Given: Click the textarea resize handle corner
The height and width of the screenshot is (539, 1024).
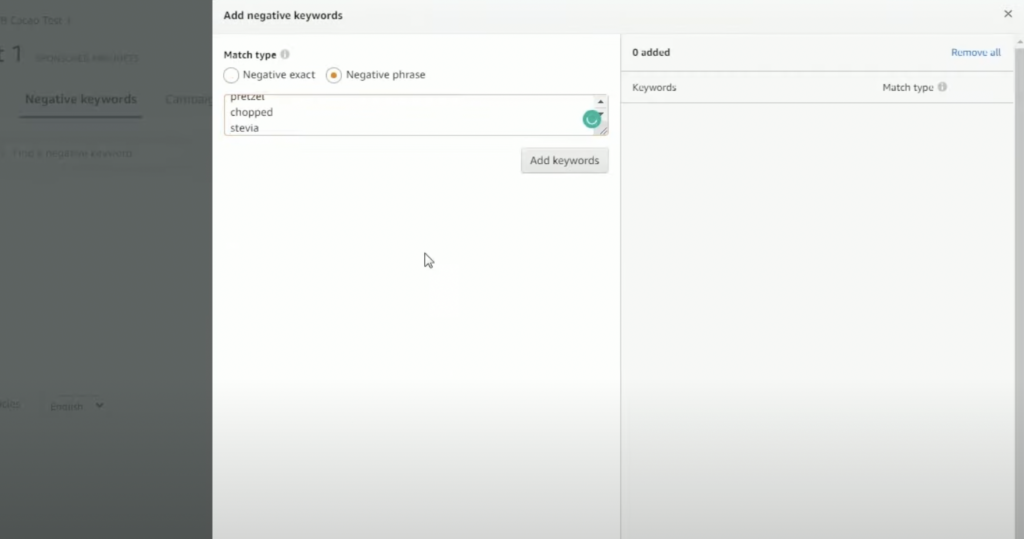Looking at the screenshot, I should [x=603, y=130].
